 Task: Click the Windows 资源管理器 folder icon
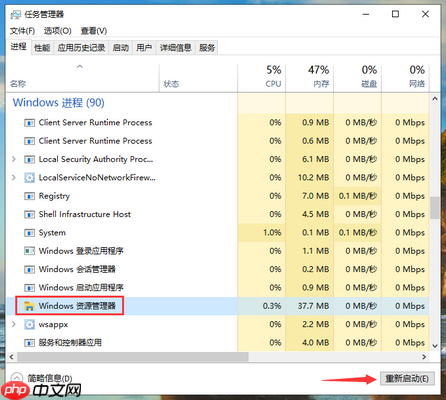tap(29, 306)
